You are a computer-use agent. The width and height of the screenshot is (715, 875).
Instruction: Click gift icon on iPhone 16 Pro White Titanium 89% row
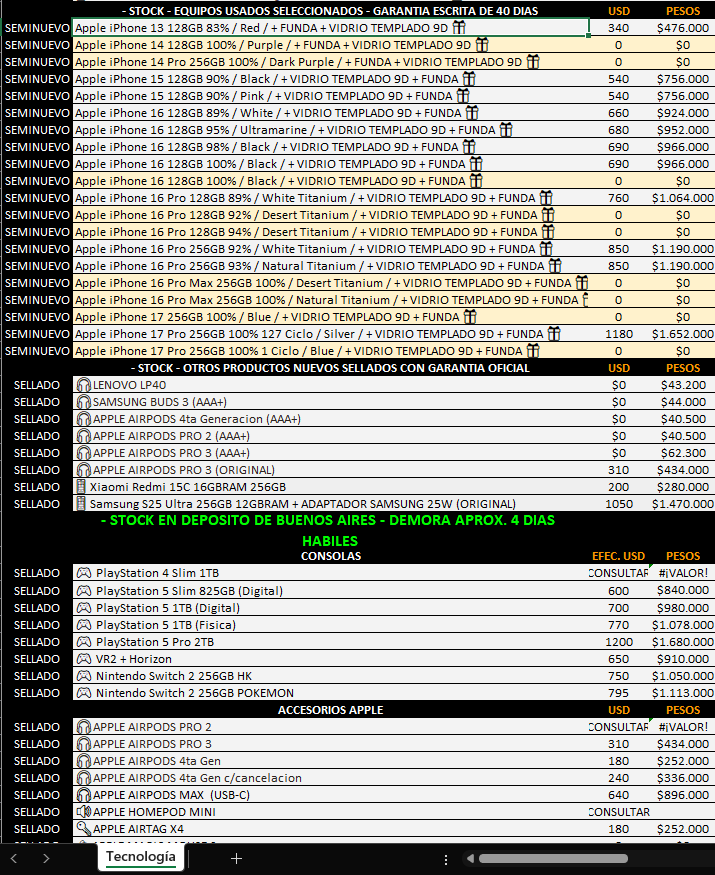pos(546,198)
